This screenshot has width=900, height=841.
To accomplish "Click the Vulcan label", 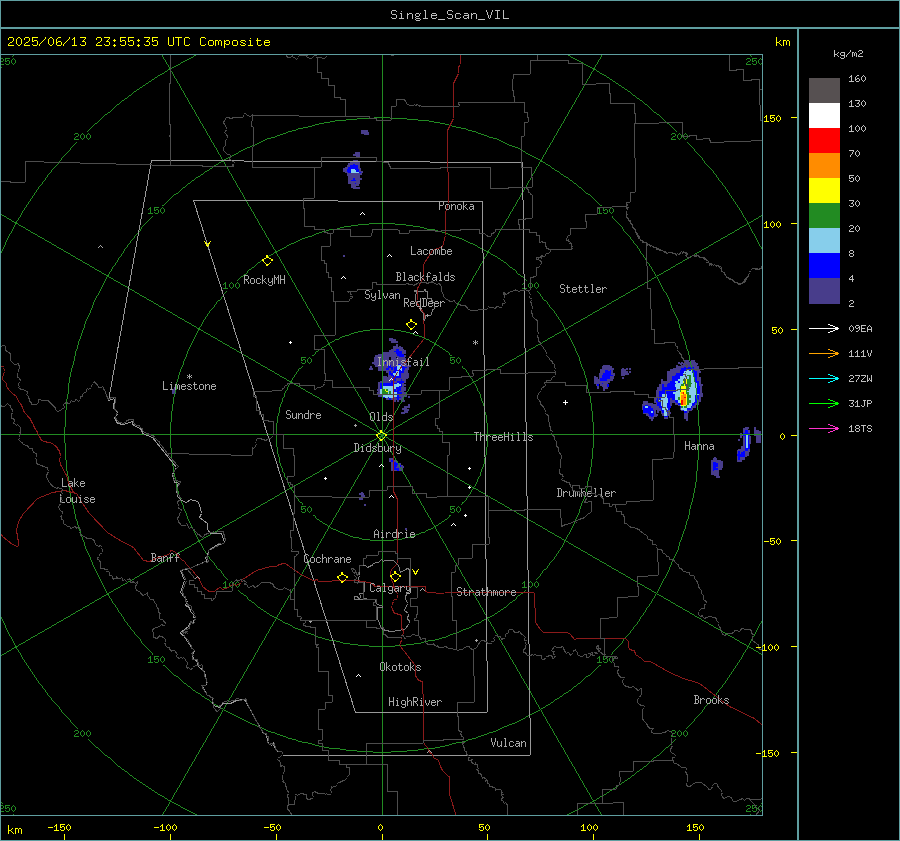I will point(508,743).
